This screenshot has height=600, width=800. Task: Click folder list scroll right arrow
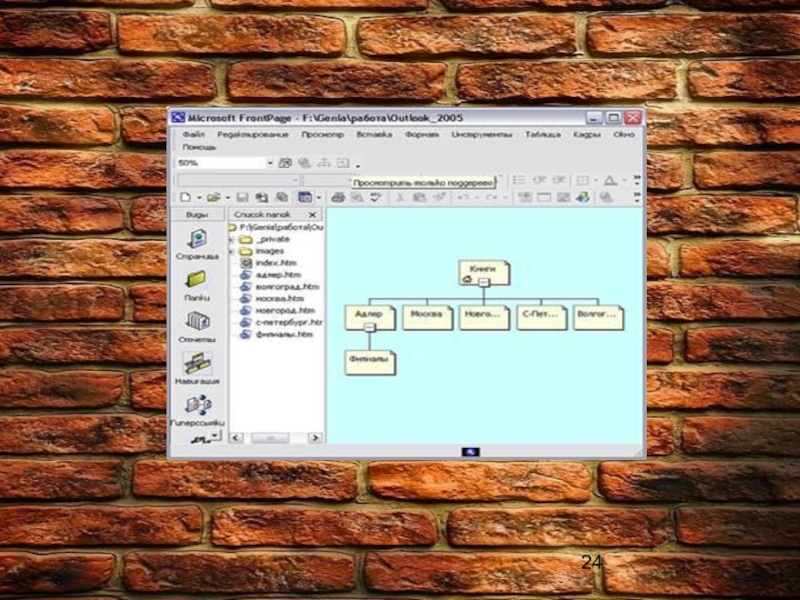click(x=315, y=438)
